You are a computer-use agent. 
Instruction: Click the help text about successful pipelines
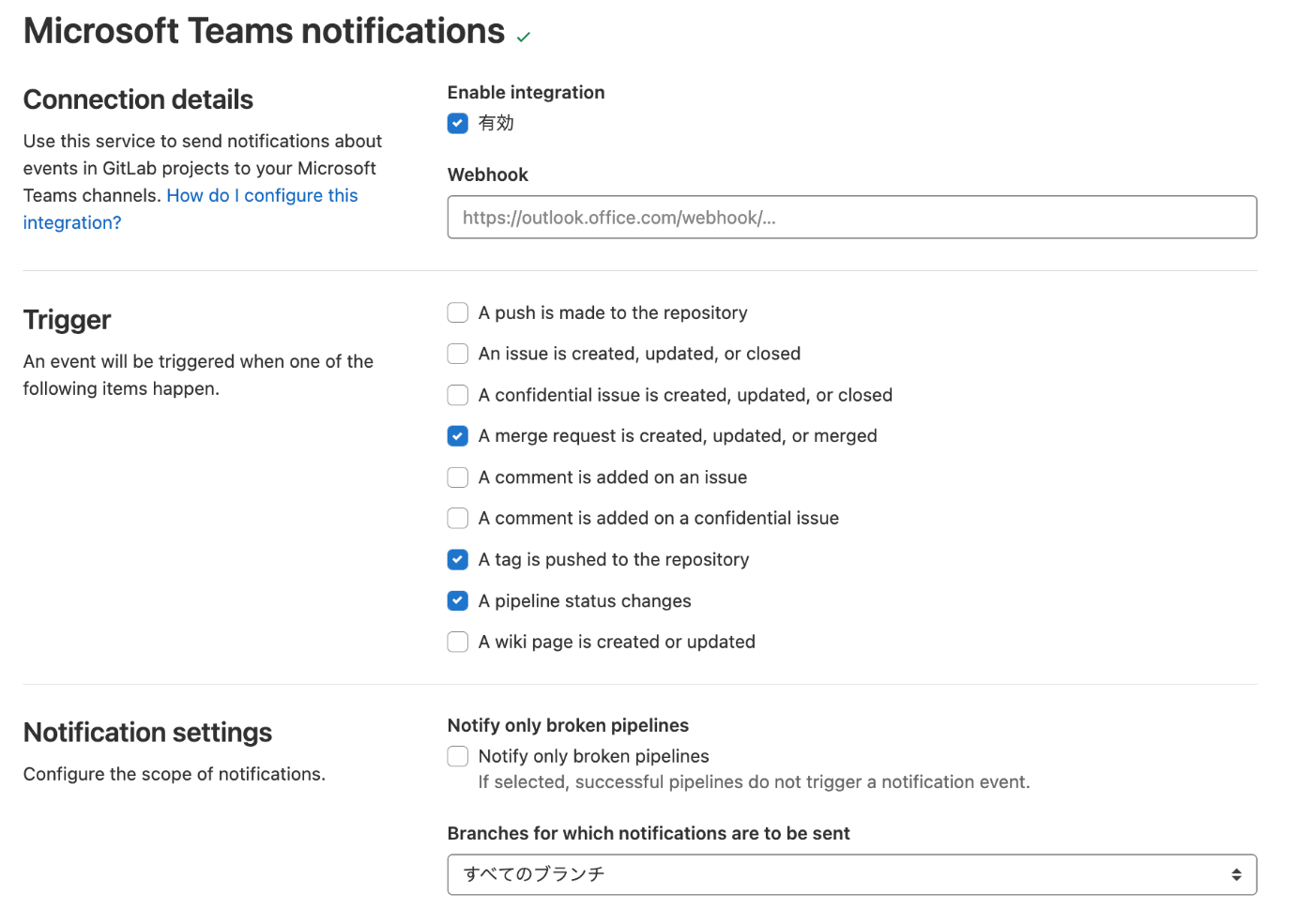point(754,782)
